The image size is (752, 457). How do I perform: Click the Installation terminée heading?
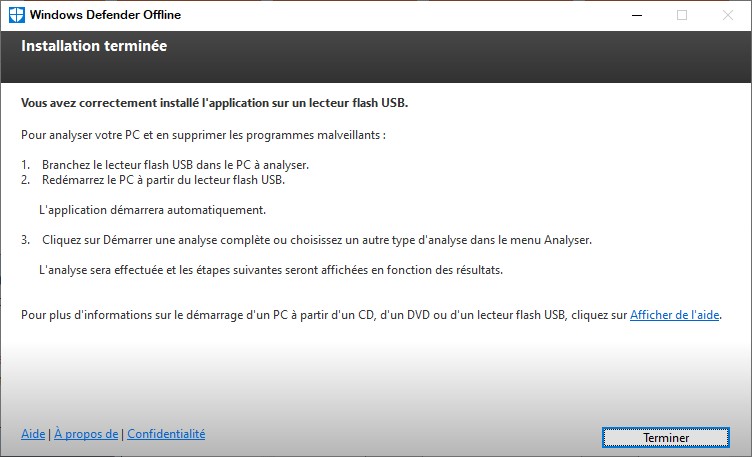pyautogui.click(x=94, y=46)
